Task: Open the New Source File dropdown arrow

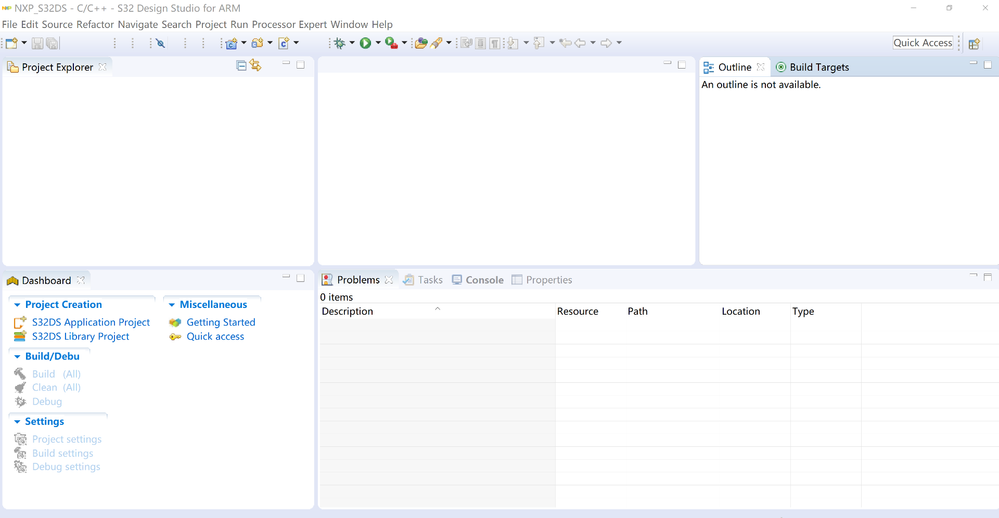Action: 296,43
